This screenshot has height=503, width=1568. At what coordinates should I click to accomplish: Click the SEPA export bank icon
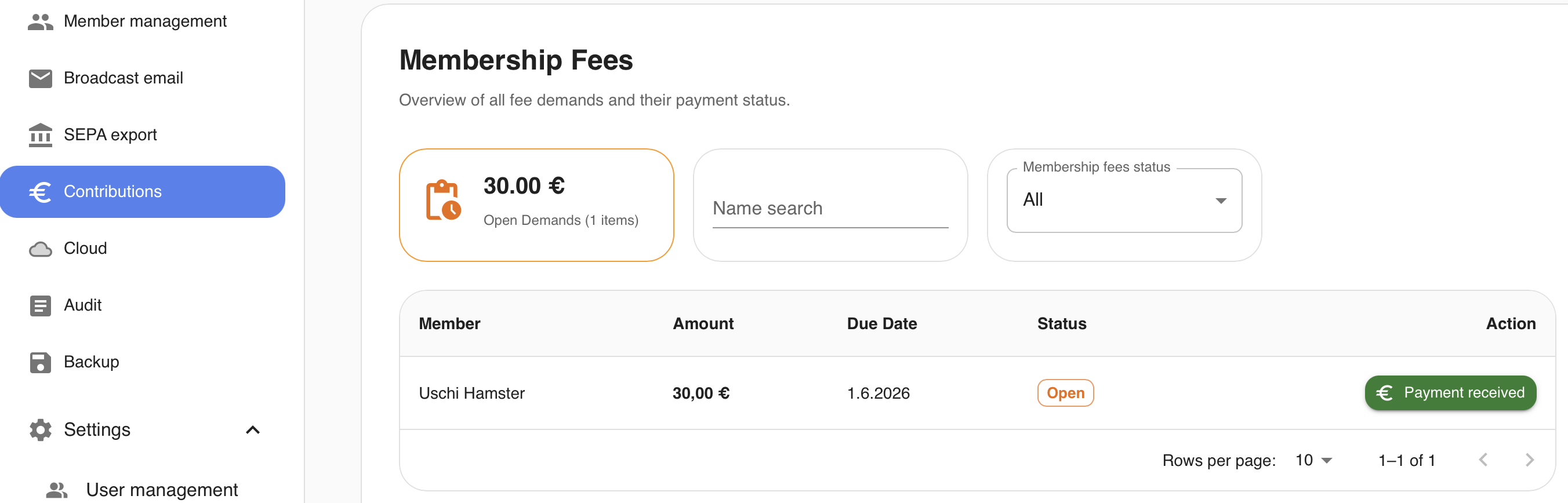[x=40, y=135]
